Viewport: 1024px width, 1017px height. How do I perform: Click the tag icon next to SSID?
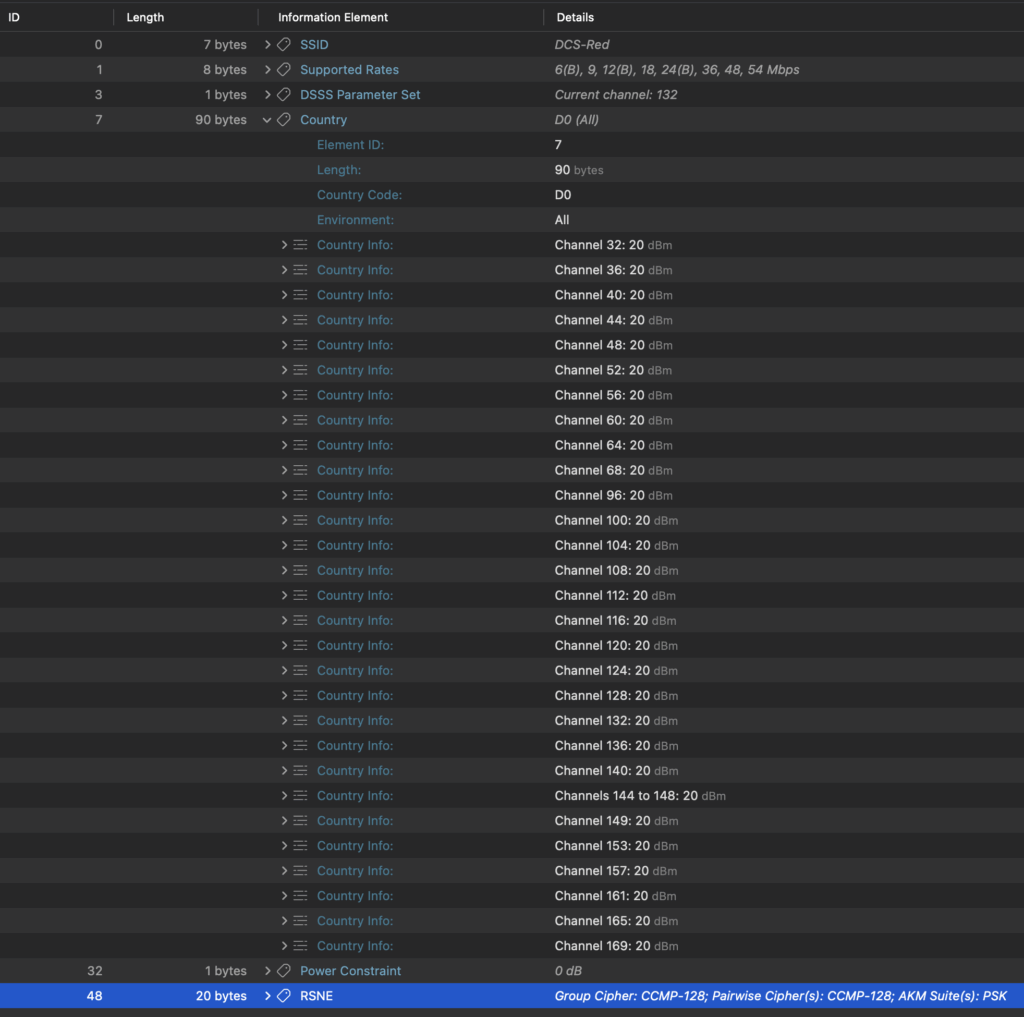(x=284, y=45)
